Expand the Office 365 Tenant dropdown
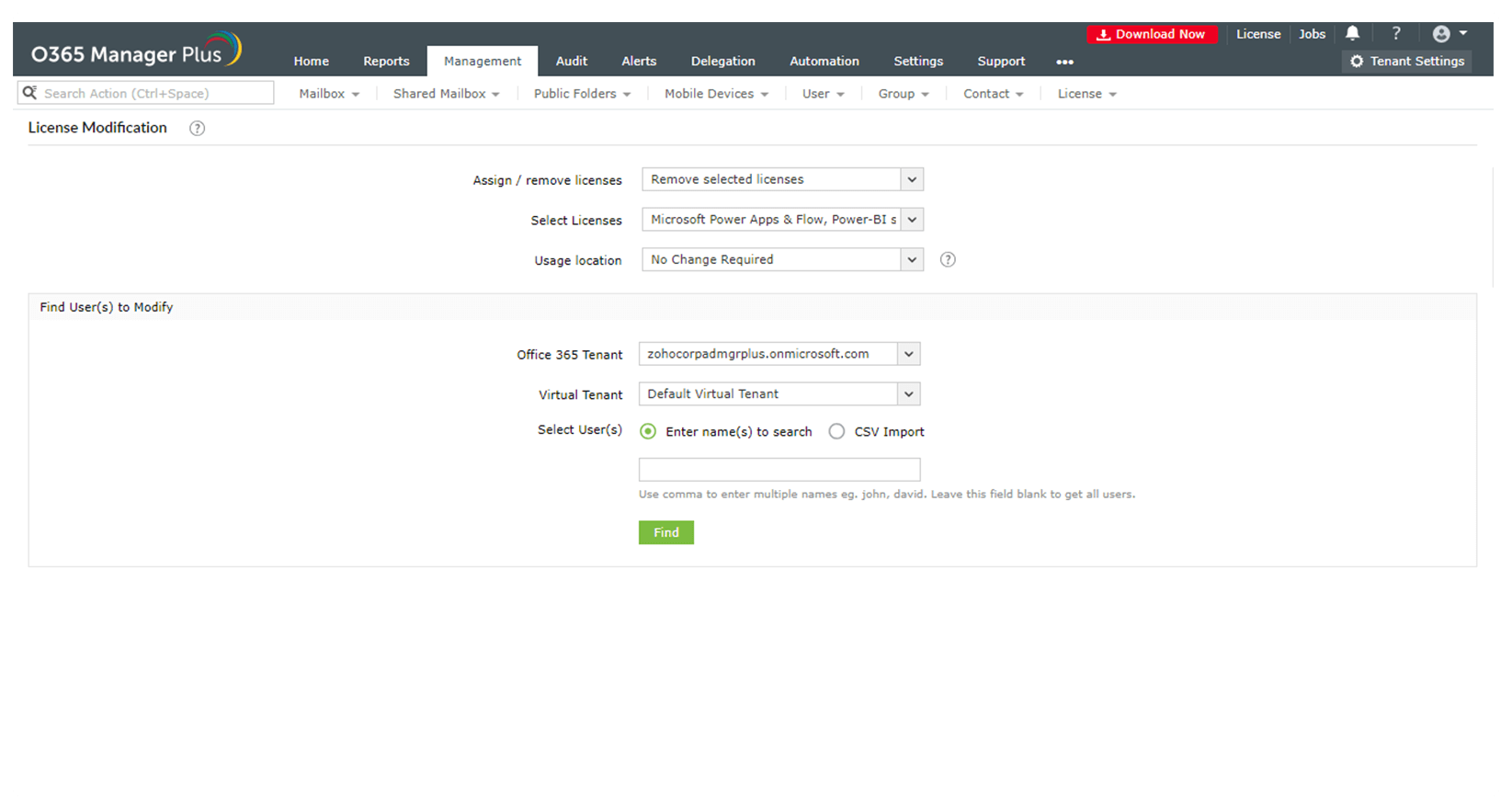This screenshot has width=1512, height=809. [779, 354]
